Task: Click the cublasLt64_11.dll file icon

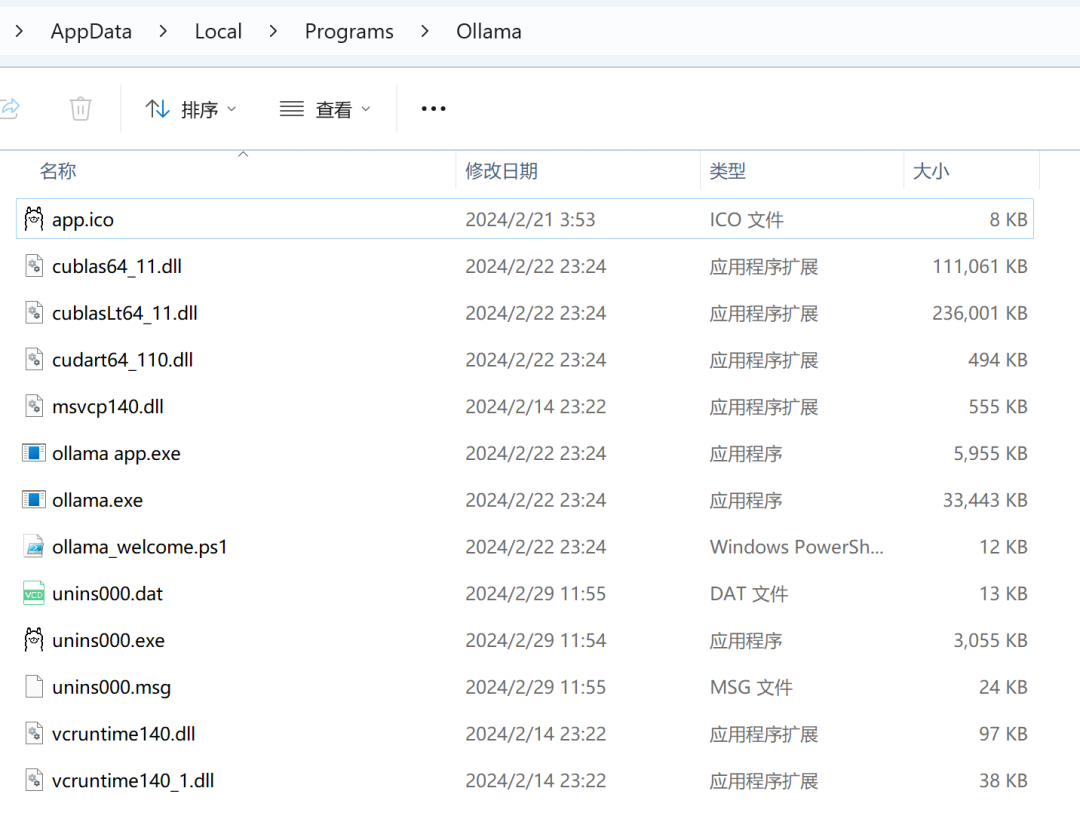Action: pos(34,313)
